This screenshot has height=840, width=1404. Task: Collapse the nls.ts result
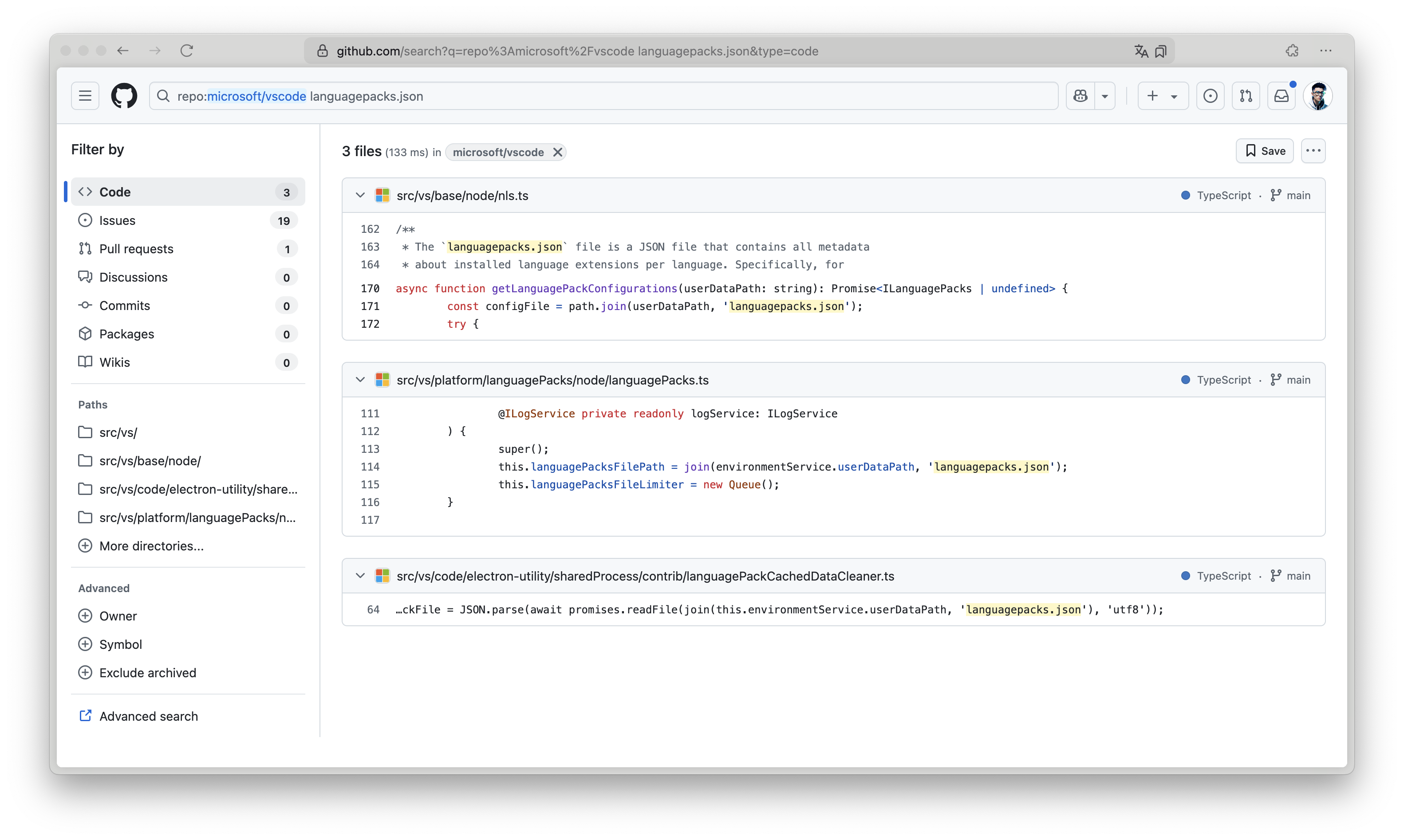point(360,195)
